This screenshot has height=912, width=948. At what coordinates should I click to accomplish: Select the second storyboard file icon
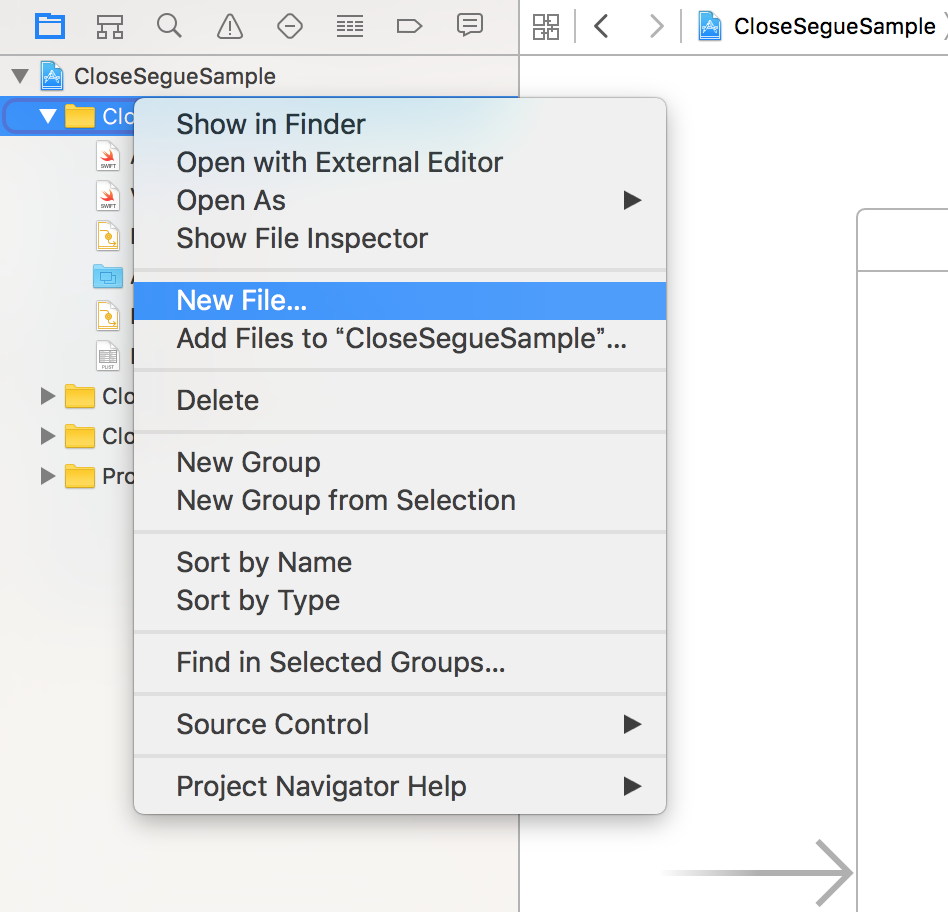108,316
